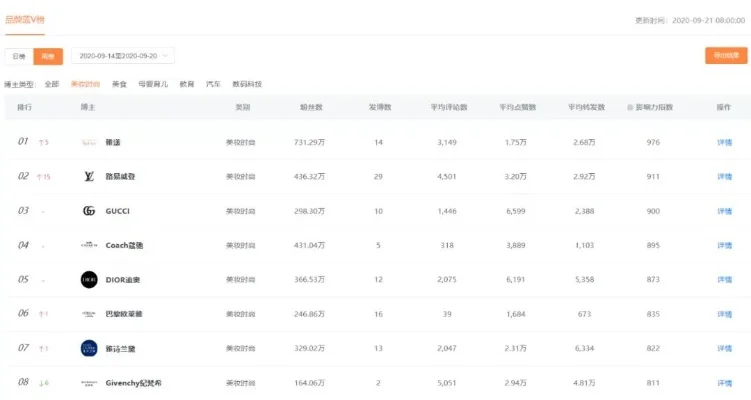Open the 品牌蓝V榜 tab

pyautogui.click(x=25, y=20)
